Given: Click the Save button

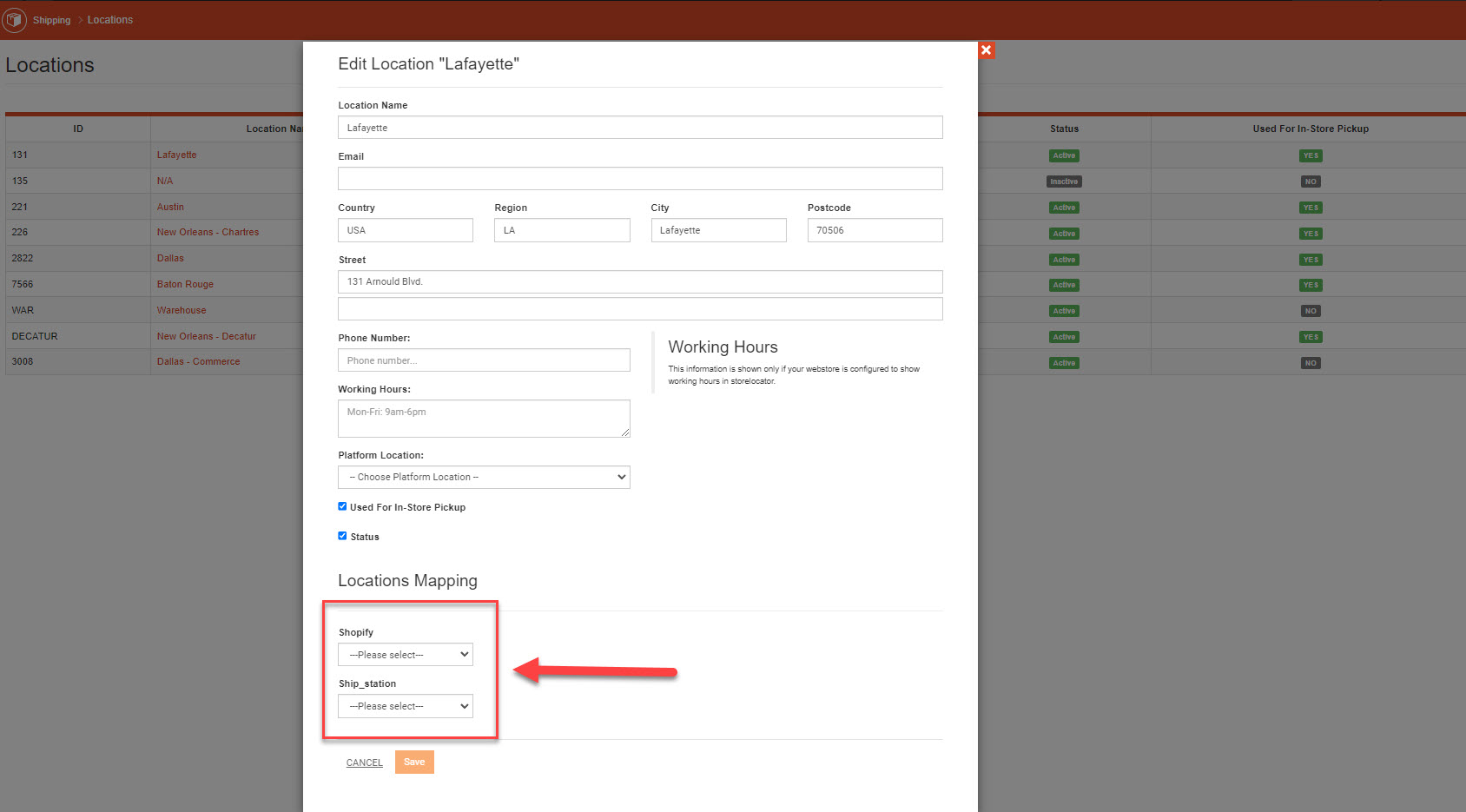Looking at the screenshot, I should click(x=414, y=762).
